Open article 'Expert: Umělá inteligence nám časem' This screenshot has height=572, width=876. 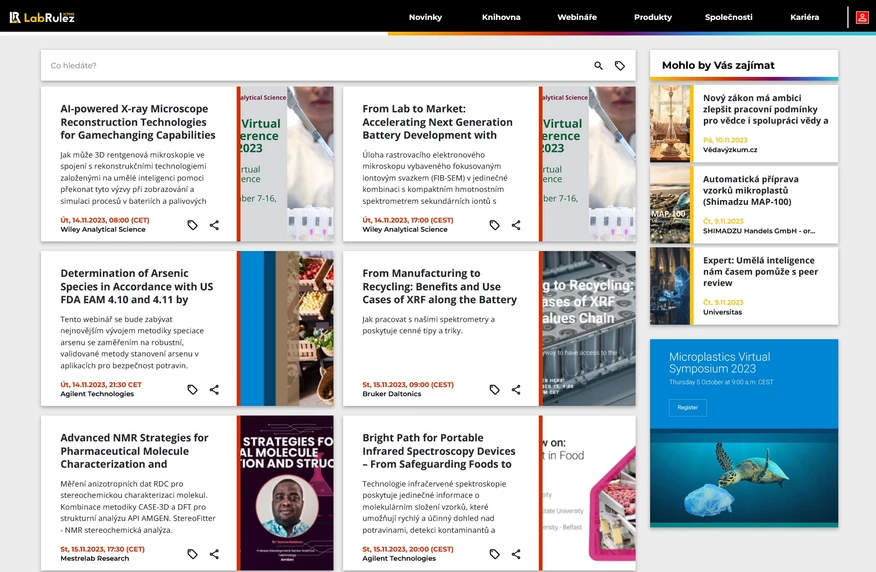(760, 271)
